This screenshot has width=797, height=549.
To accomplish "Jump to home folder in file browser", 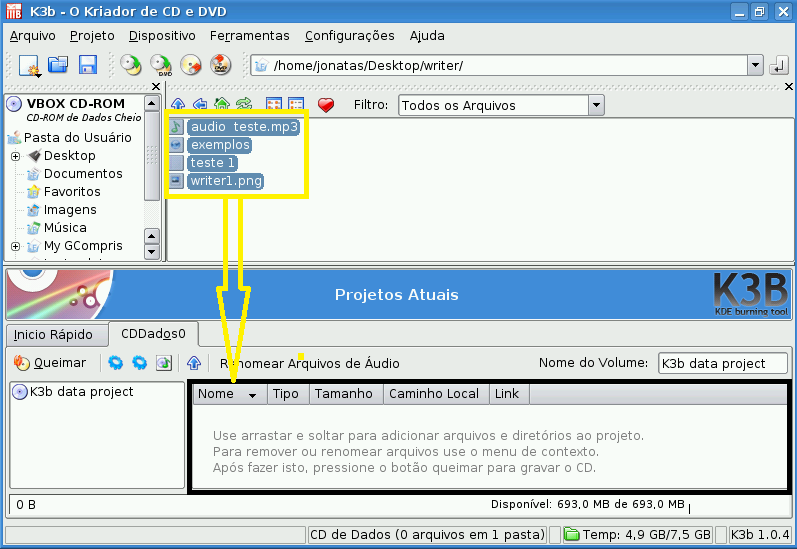I will pos(222,104).
